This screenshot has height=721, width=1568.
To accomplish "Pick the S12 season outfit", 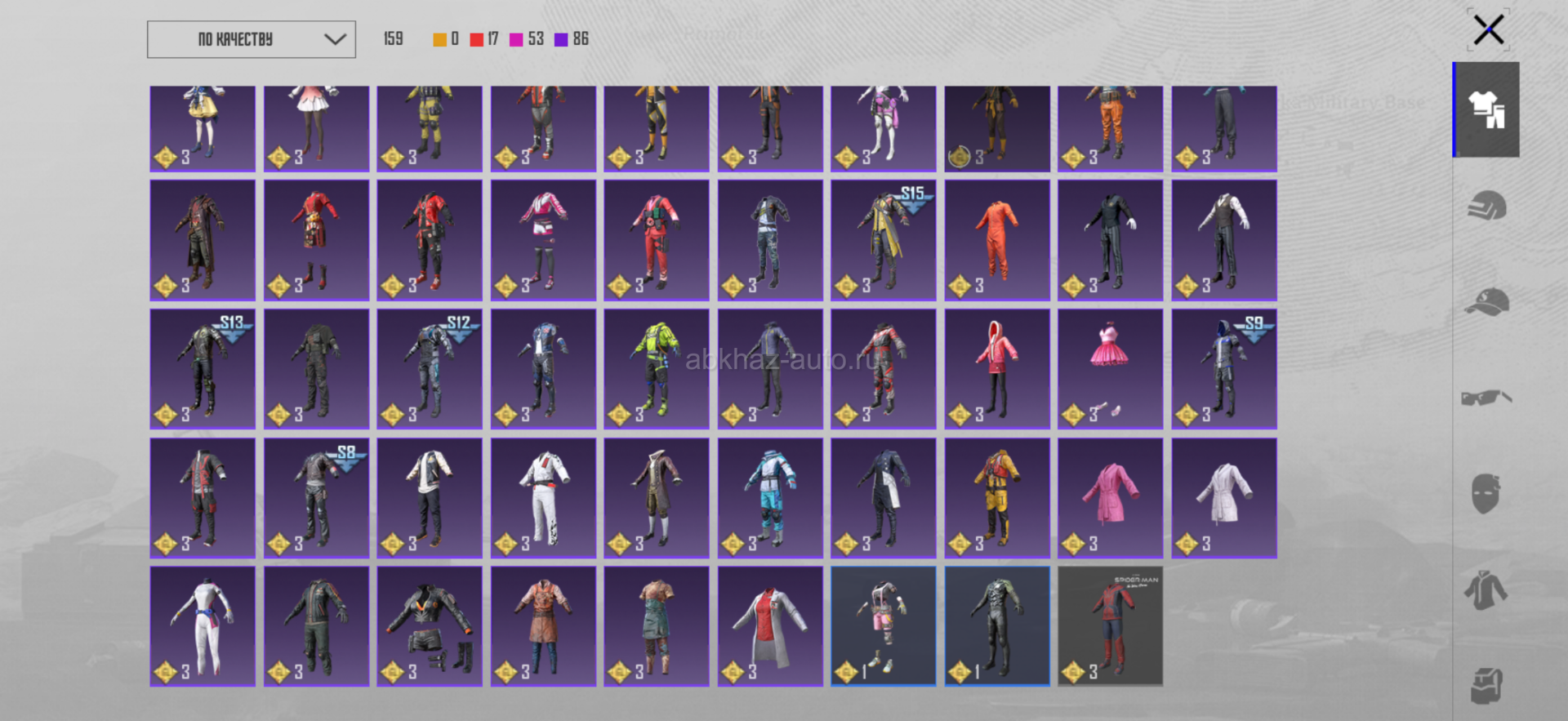I will [430, 368].
